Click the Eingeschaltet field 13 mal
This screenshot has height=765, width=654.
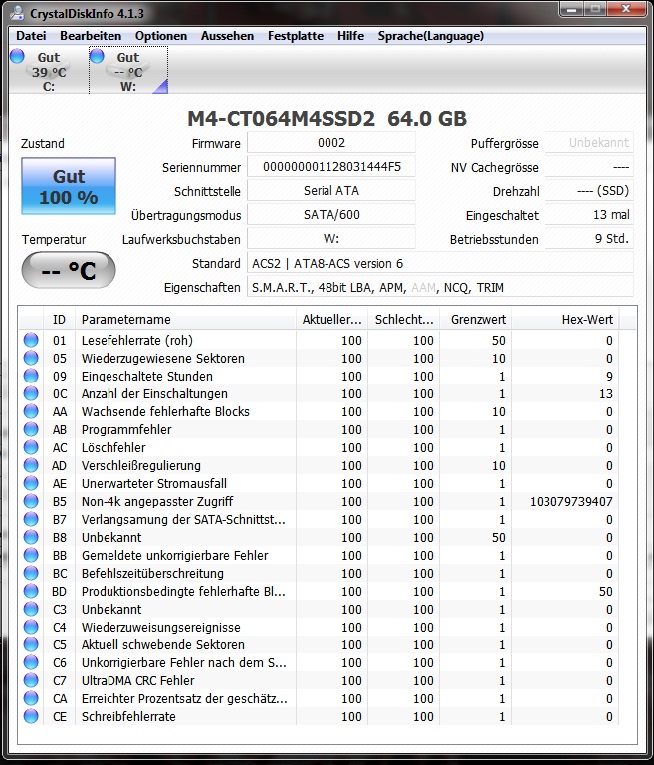(x=589, y=215)
